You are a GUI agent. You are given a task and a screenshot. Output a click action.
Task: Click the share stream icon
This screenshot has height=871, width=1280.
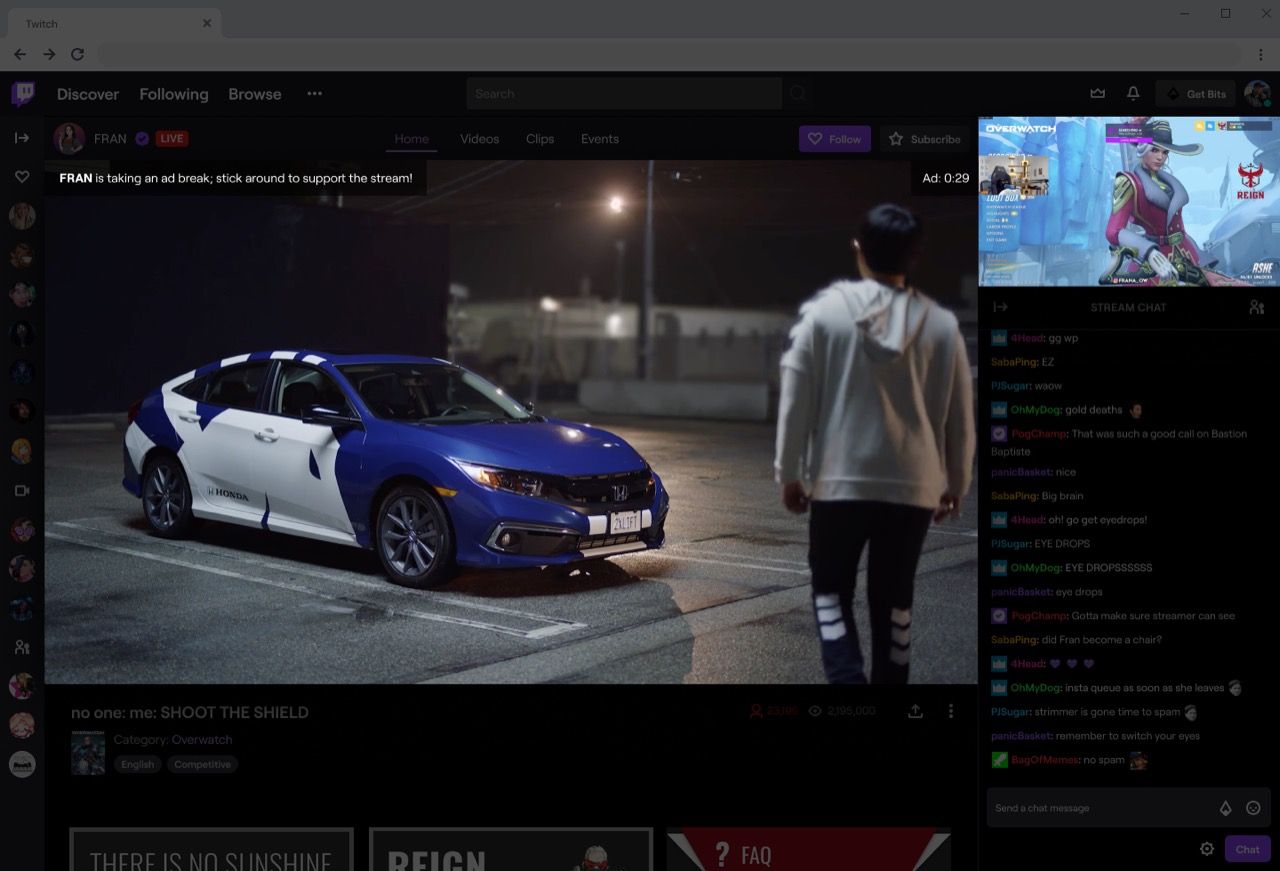(x=915, y=711)
